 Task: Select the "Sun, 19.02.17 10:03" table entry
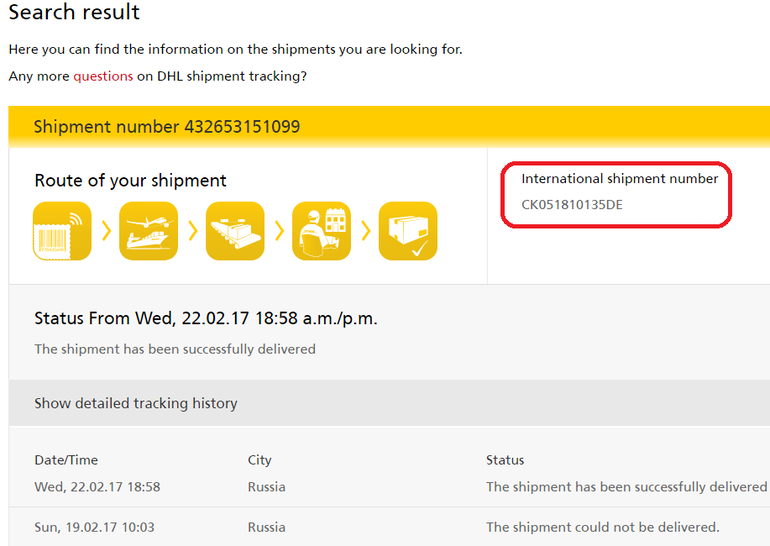97,527
